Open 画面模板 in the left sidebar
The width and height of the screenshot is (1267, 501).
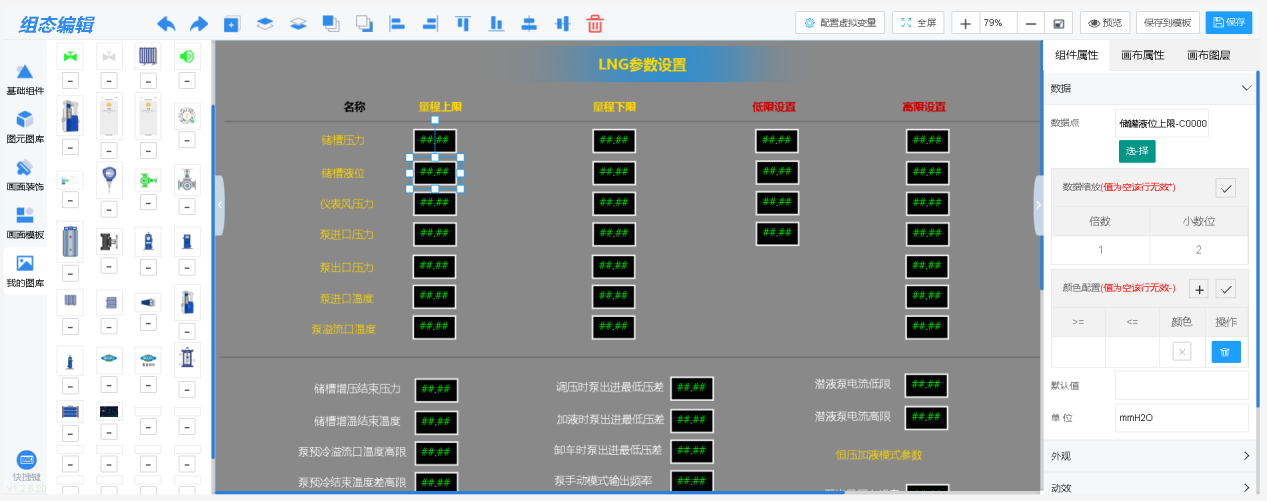pyautogui.click(x=25, y=223)
